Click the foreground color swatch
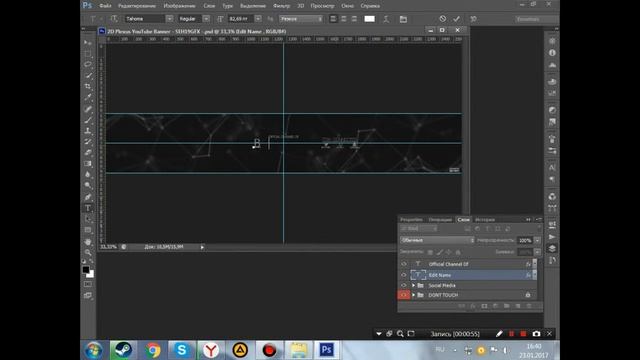The width and height of the screenshot is (640, 360). pos(86,269)
